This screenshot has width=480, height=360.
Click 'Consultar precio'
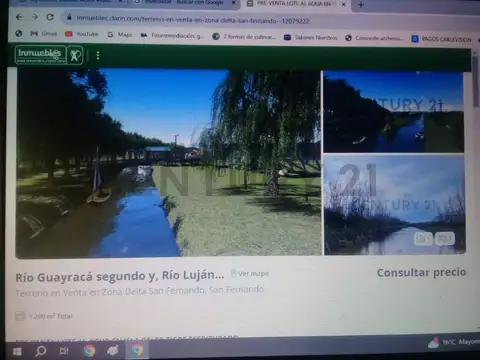421,273
